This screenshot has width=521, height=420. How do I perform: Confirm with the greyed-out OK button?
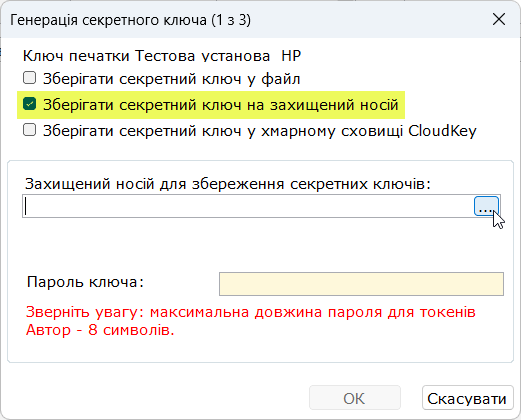pyautogui.click(x=355, y=398)
